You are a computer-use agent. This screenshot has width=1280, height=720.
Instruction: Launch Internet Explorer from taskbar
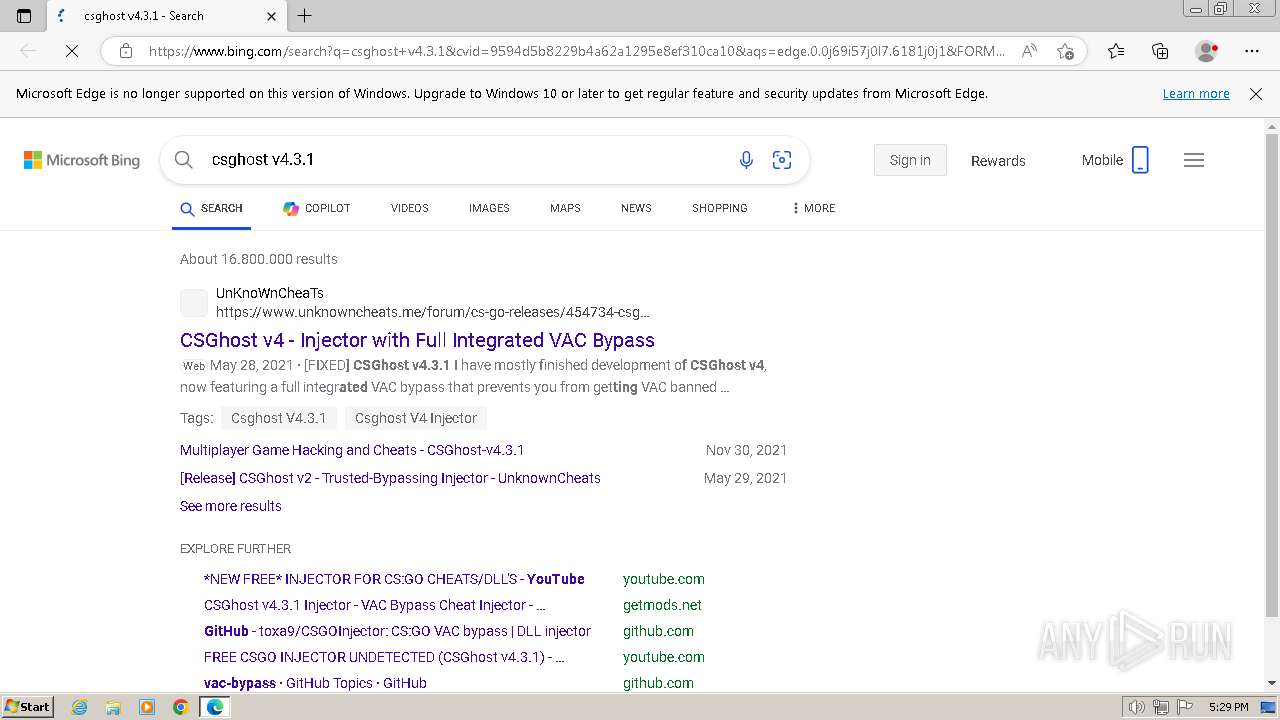[x=79, y=707]
